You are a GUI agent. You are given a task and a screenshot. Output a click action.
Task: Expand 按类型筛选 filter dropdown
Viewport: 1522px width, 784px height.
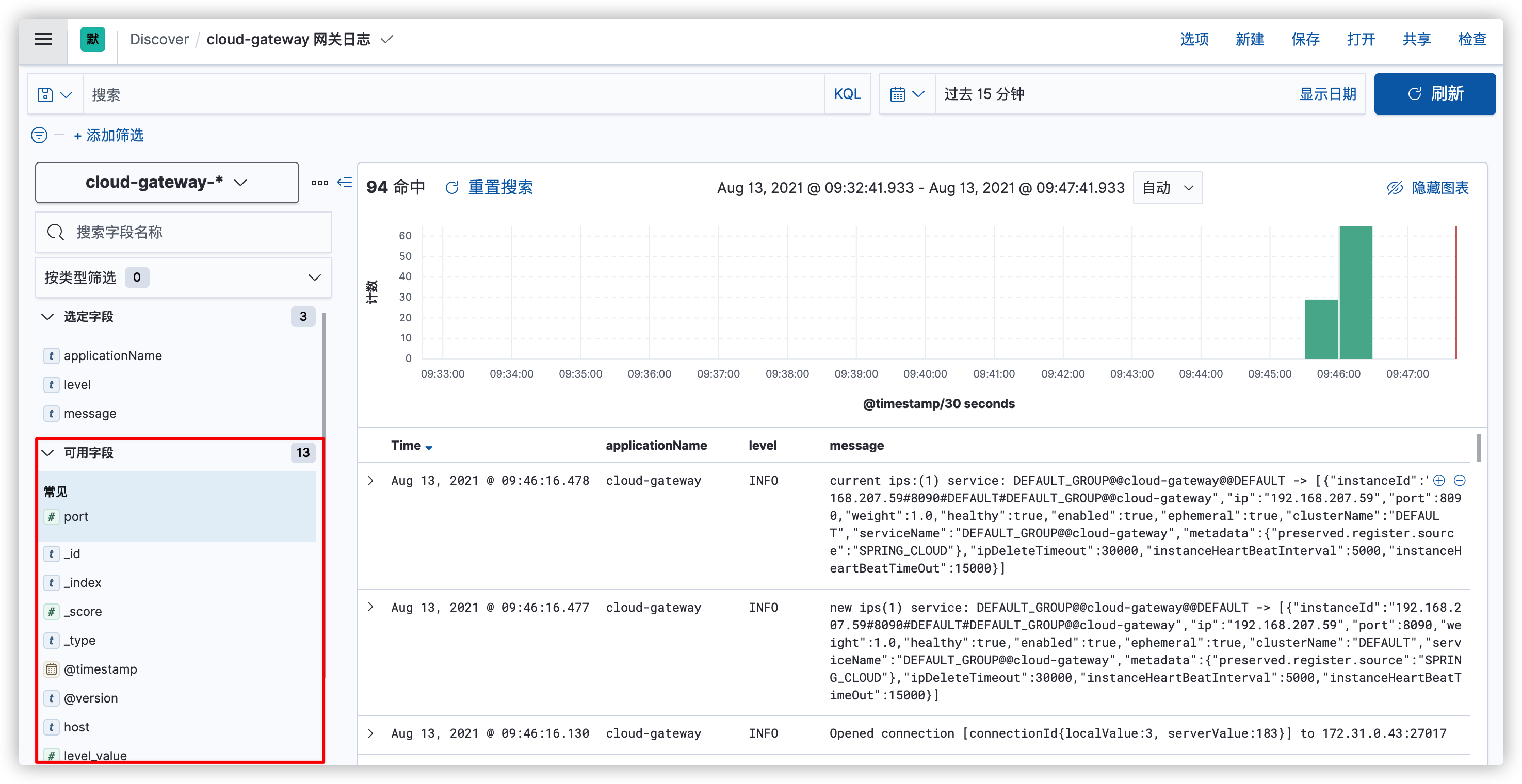[183, 277]
